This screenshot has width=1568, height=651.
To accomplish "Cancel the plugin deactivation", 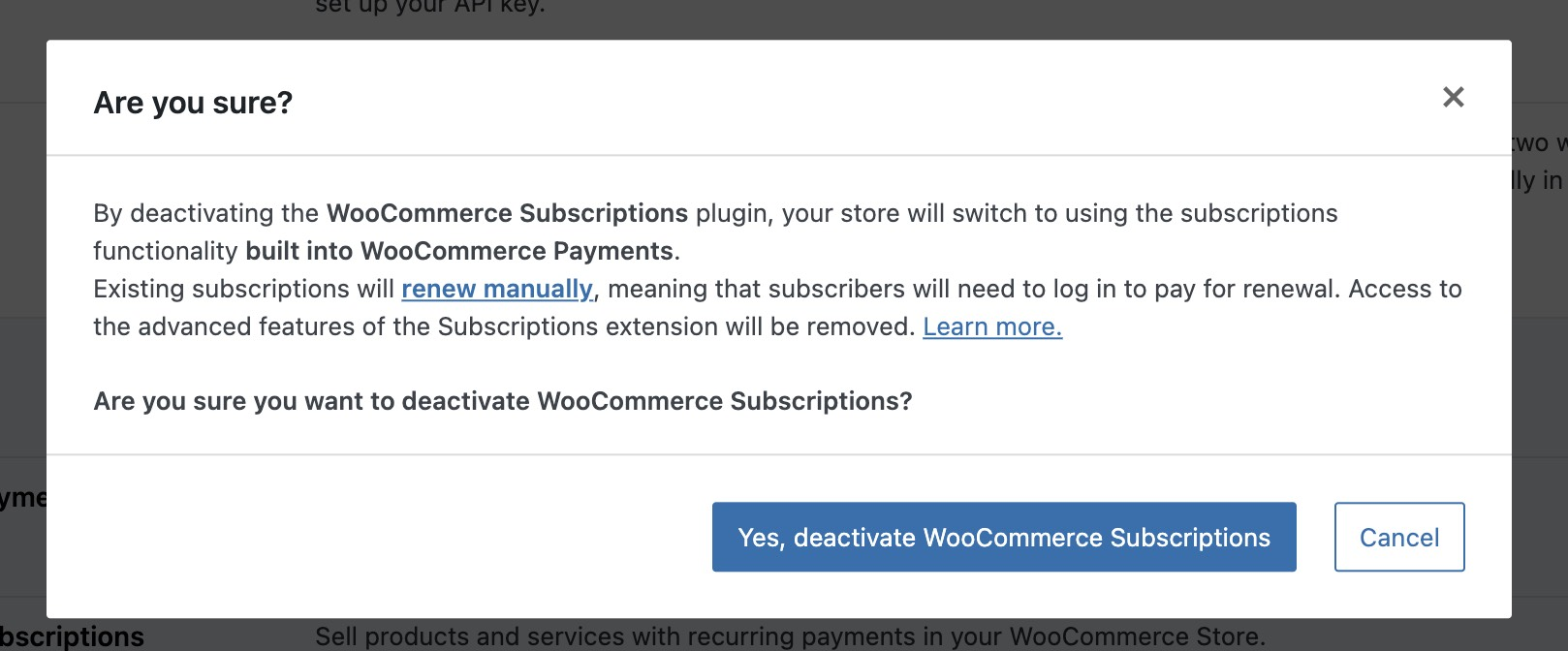I will (1398, 537).
